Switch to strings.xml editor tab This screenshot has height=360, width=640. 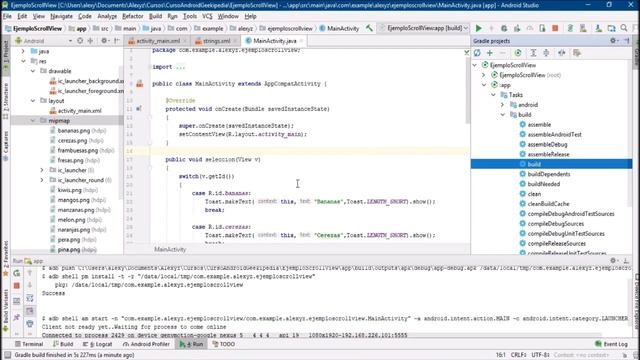point(216,41)
